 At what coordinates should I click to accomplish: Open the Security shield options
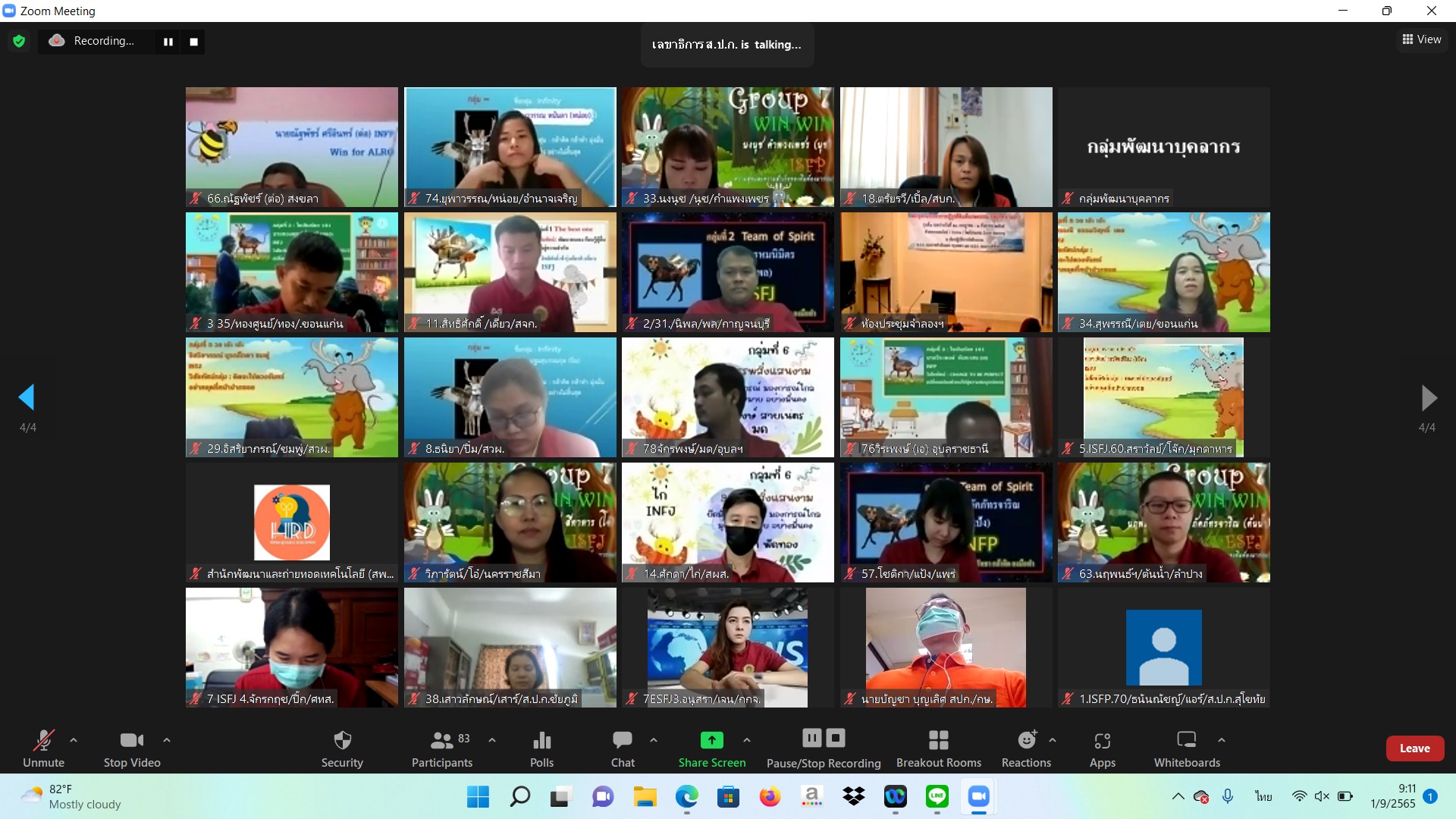tap(342, 748)
